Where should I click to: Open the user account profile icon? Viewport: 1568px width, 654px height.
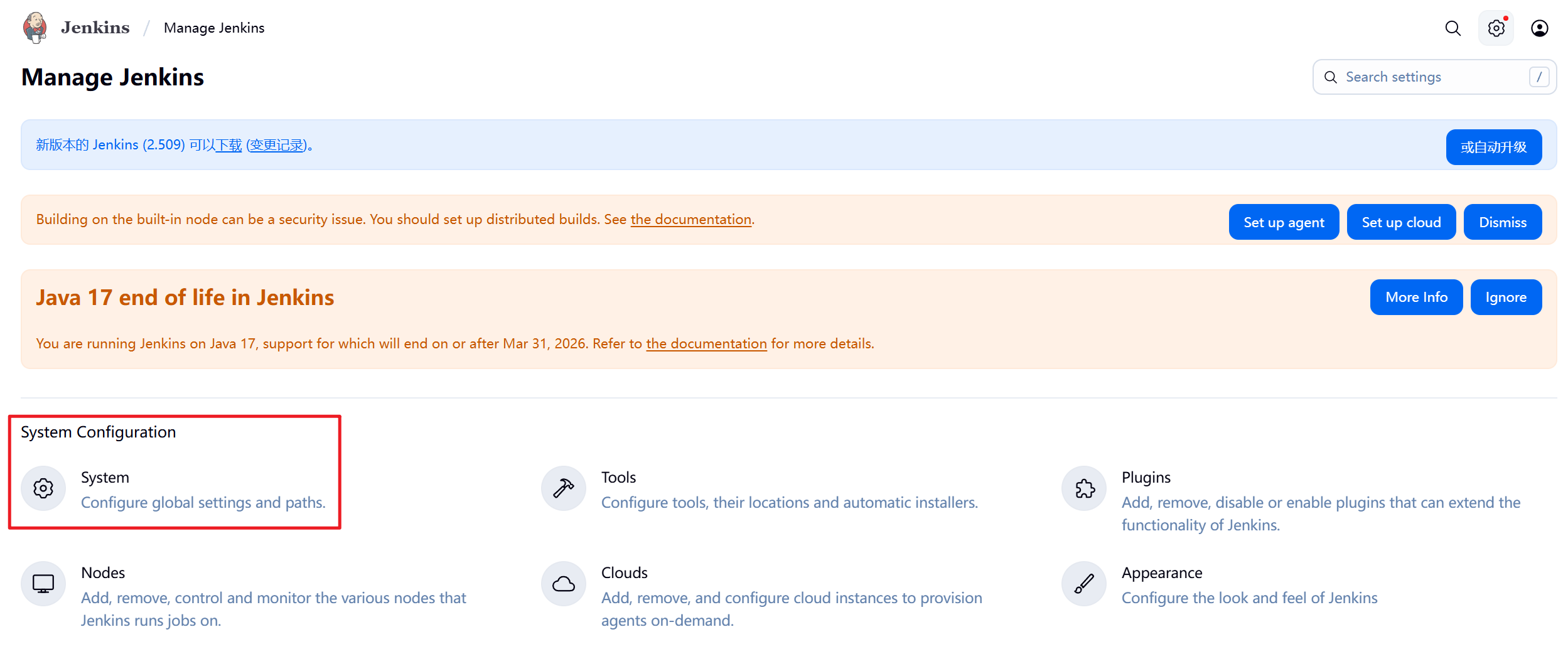point(1539,28)
